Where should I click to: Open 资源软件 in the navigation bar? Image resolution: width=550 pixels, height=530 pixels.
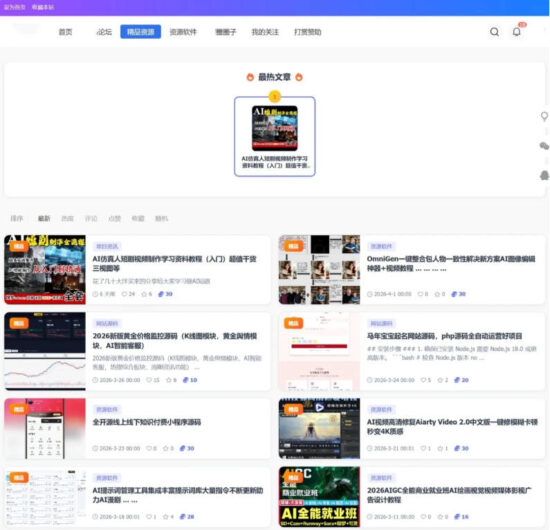(x=183, y=32)
